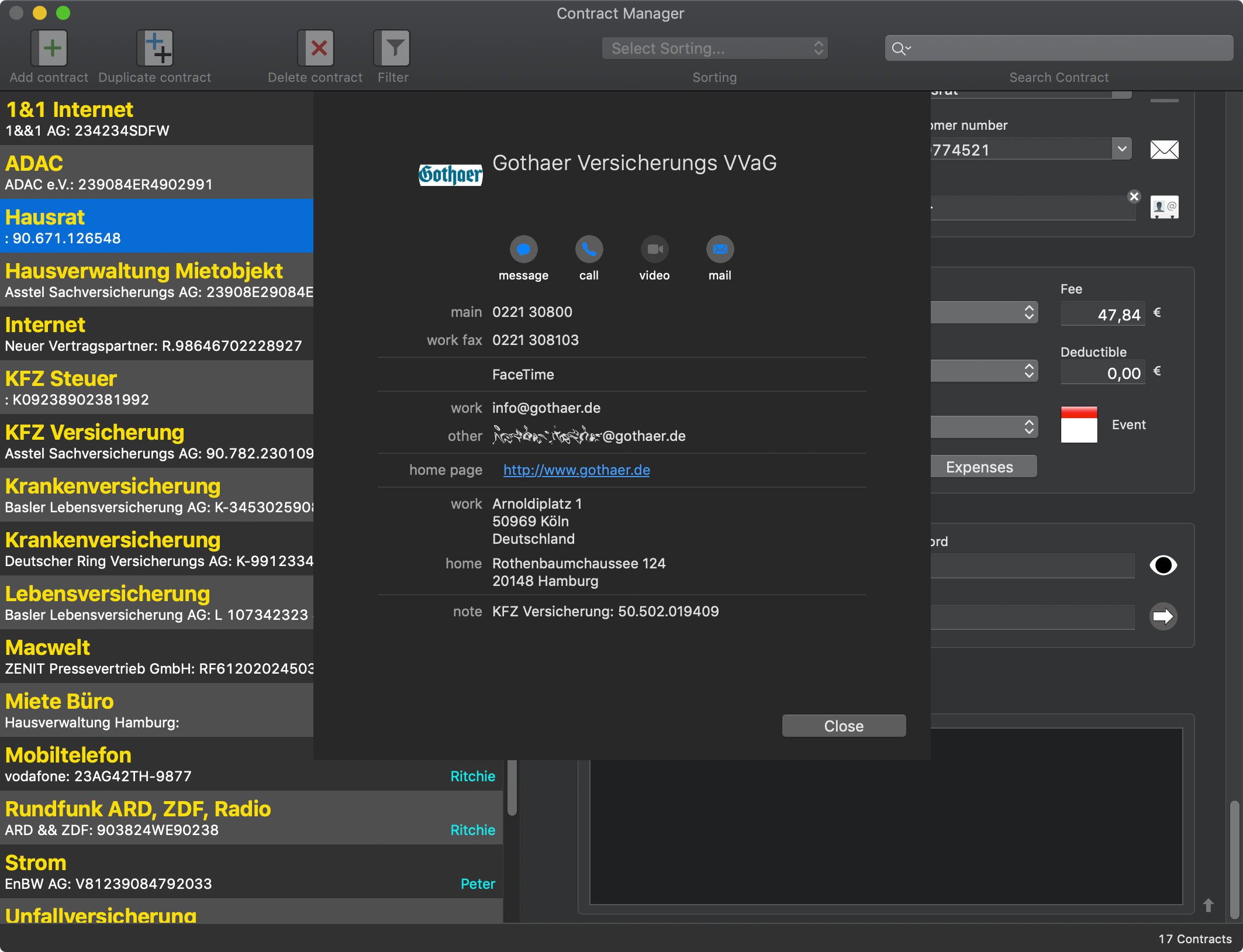Clear the contact field with the X
Image resolution: width=1243 pixels, height=952 pixels.
coord(1134,196)
